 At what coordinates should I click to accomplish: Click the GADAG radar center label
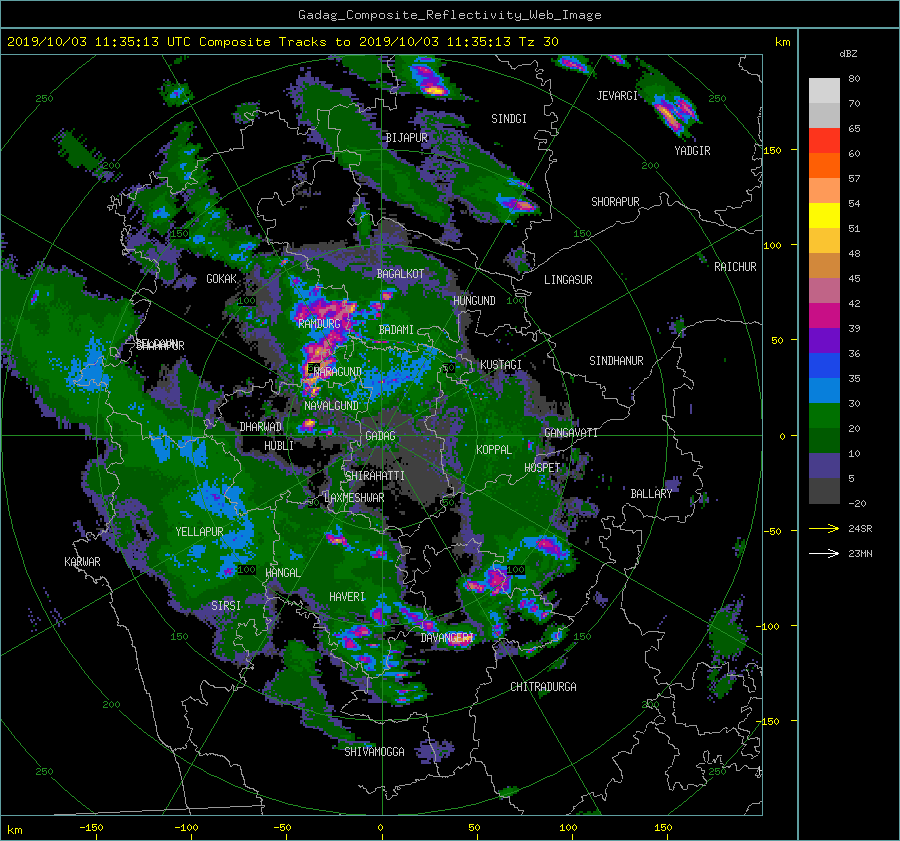coord(380,436)
